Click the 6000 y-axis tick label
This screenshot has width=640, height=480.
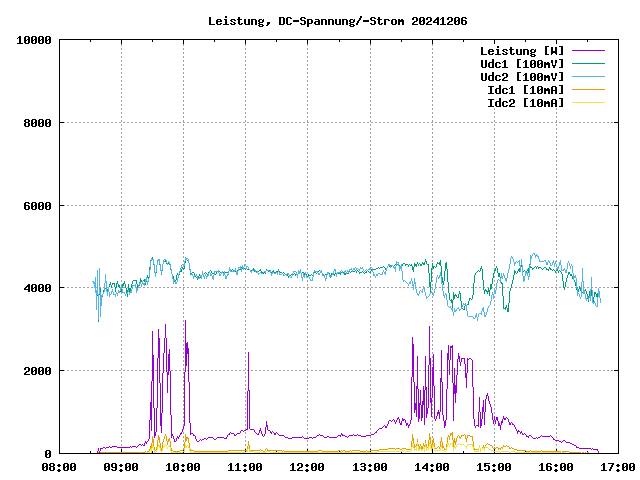point(37,205)
